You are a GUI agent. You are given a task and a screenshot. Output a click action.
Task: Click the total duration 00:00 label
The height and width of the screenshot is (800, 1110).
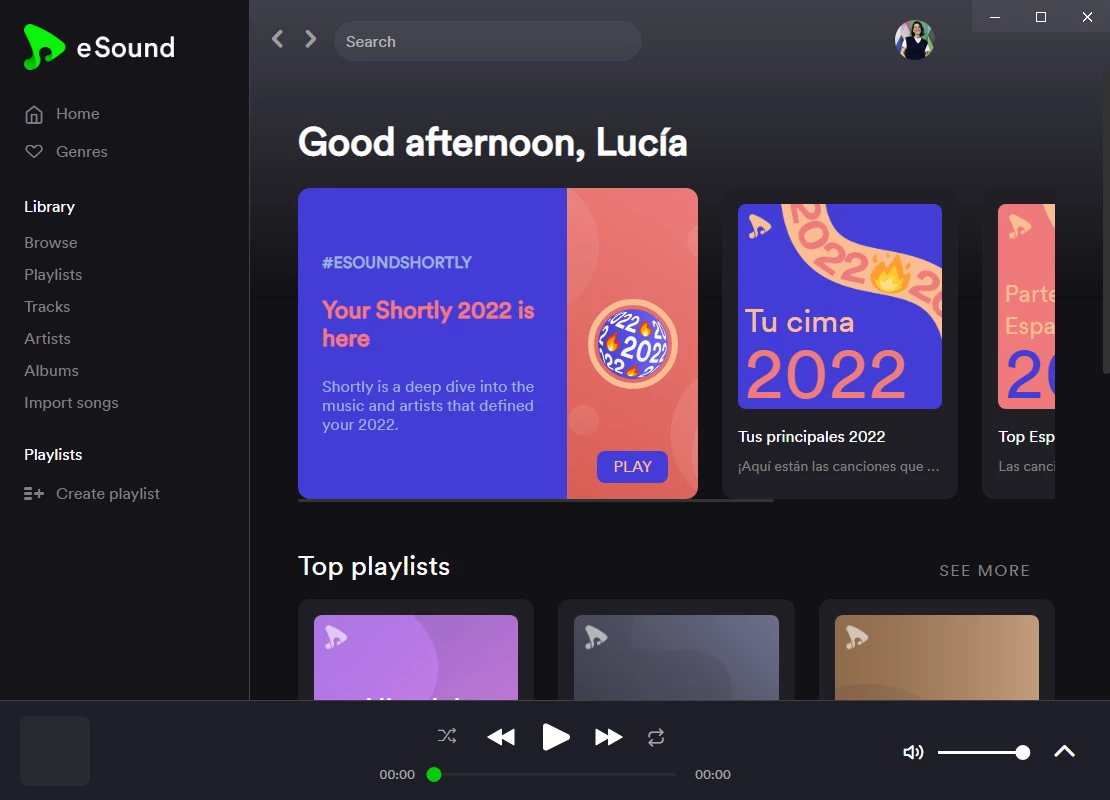click(x=713, y=775)
